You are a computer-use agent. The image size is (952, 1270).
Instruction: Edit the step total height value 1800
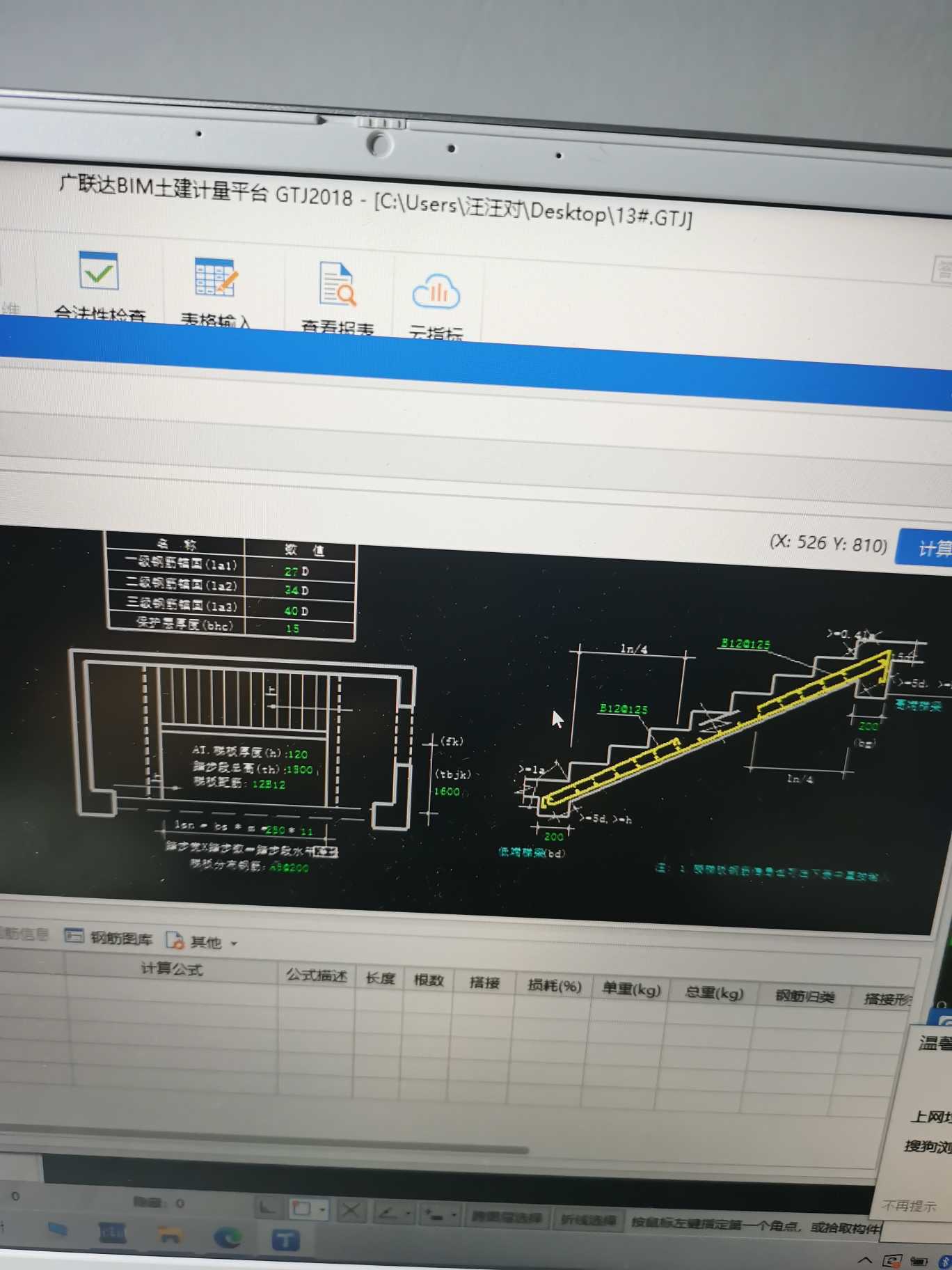tap(299, 769)
